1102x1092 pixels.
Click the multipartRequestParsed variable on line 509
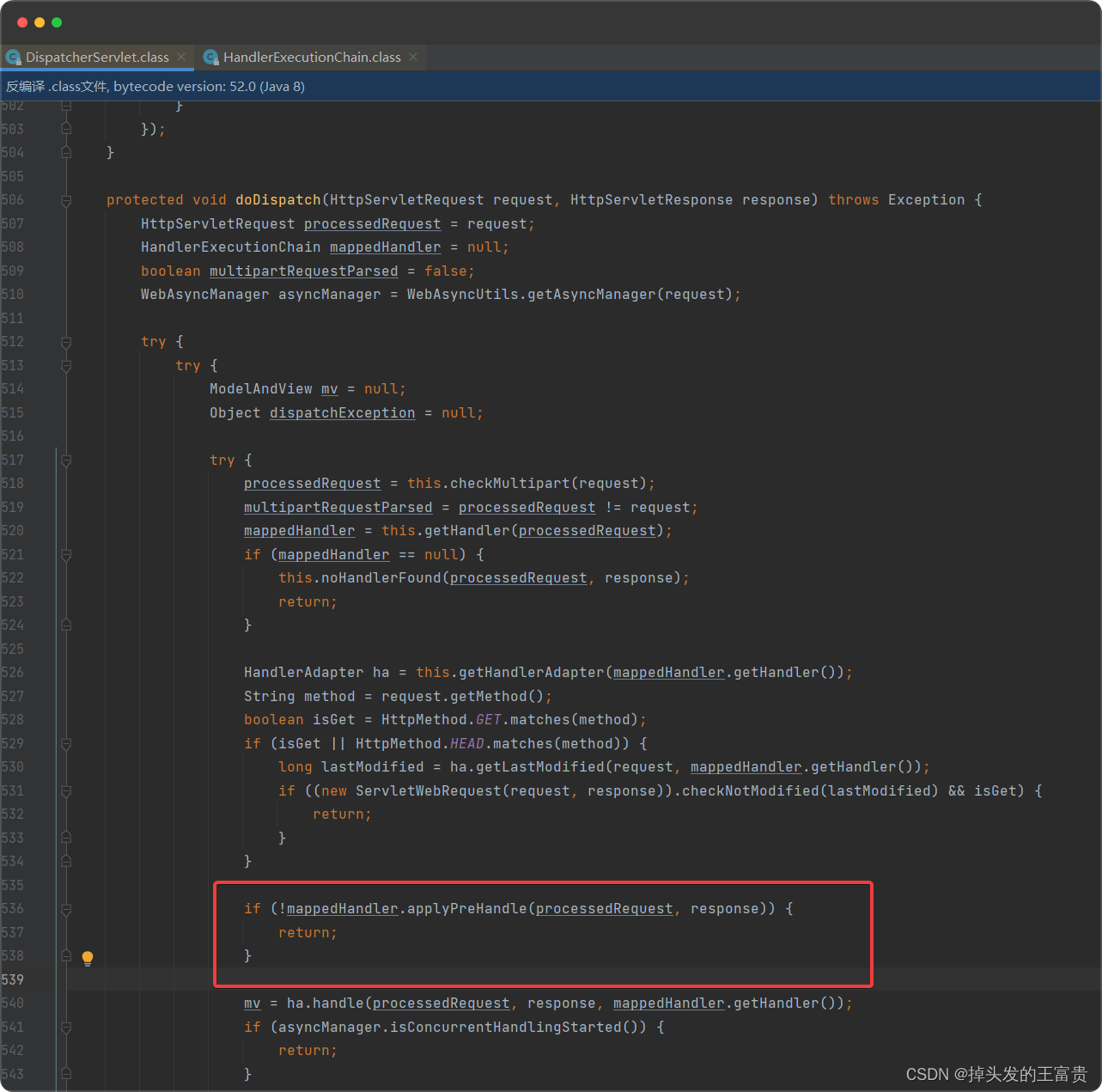pyautogui.click(x=303, y=271)
